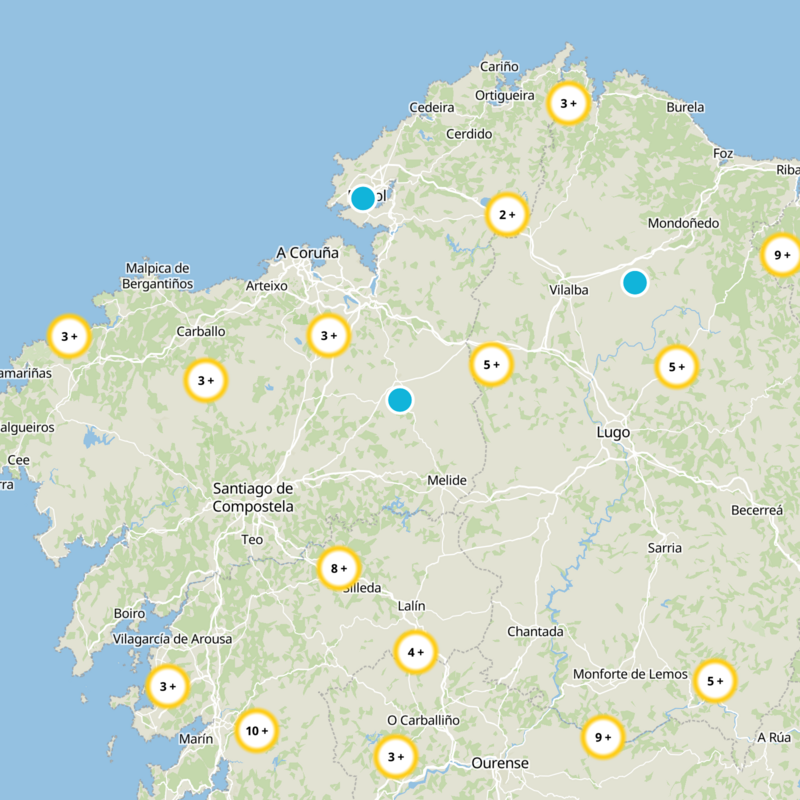800x800 pixels.
Task: Click the Ourense city label
Action: point(500,763)
